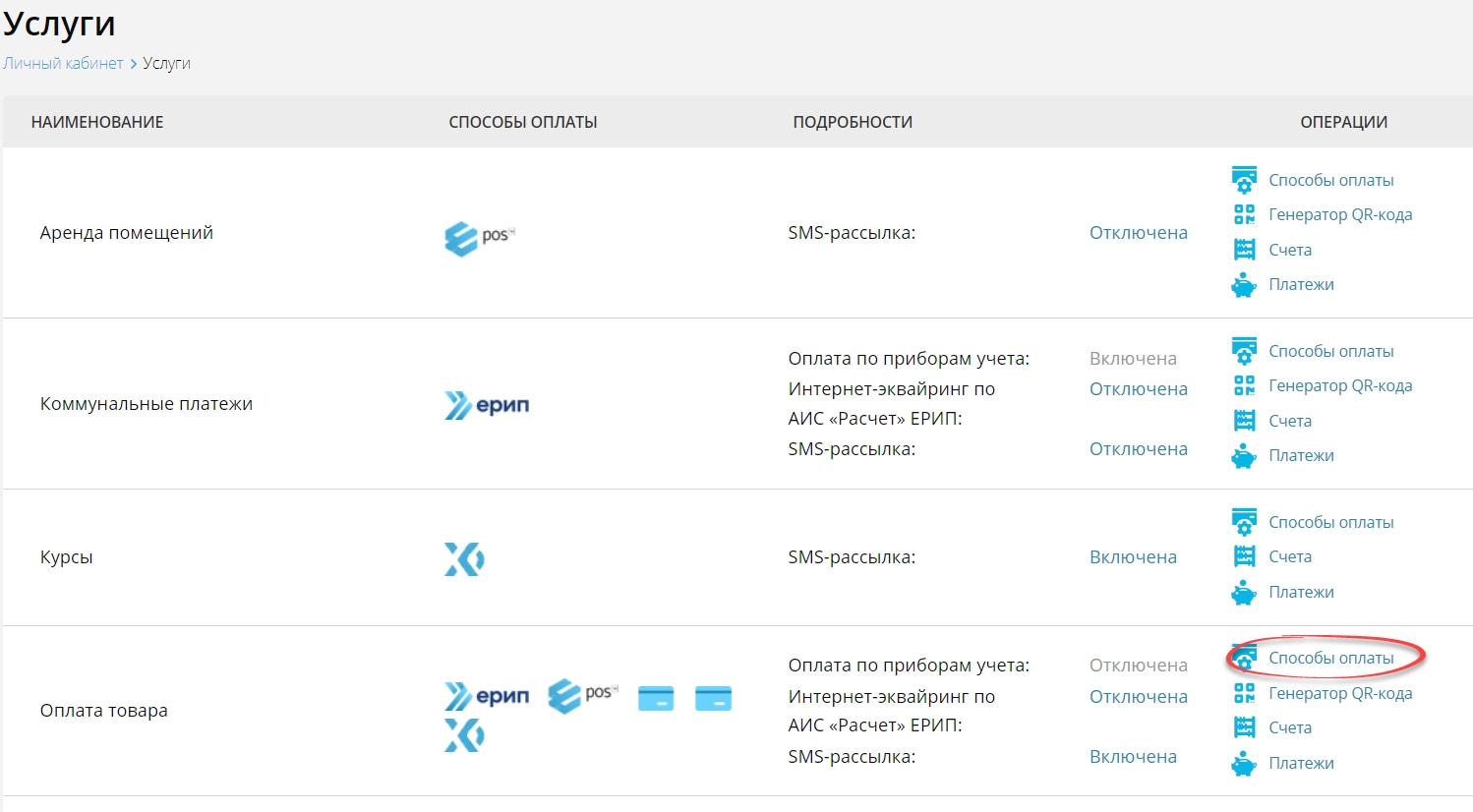Open Способы оплаты link for Оплата товара
Screen dimensions: 1473x812
click(1331, 658)
